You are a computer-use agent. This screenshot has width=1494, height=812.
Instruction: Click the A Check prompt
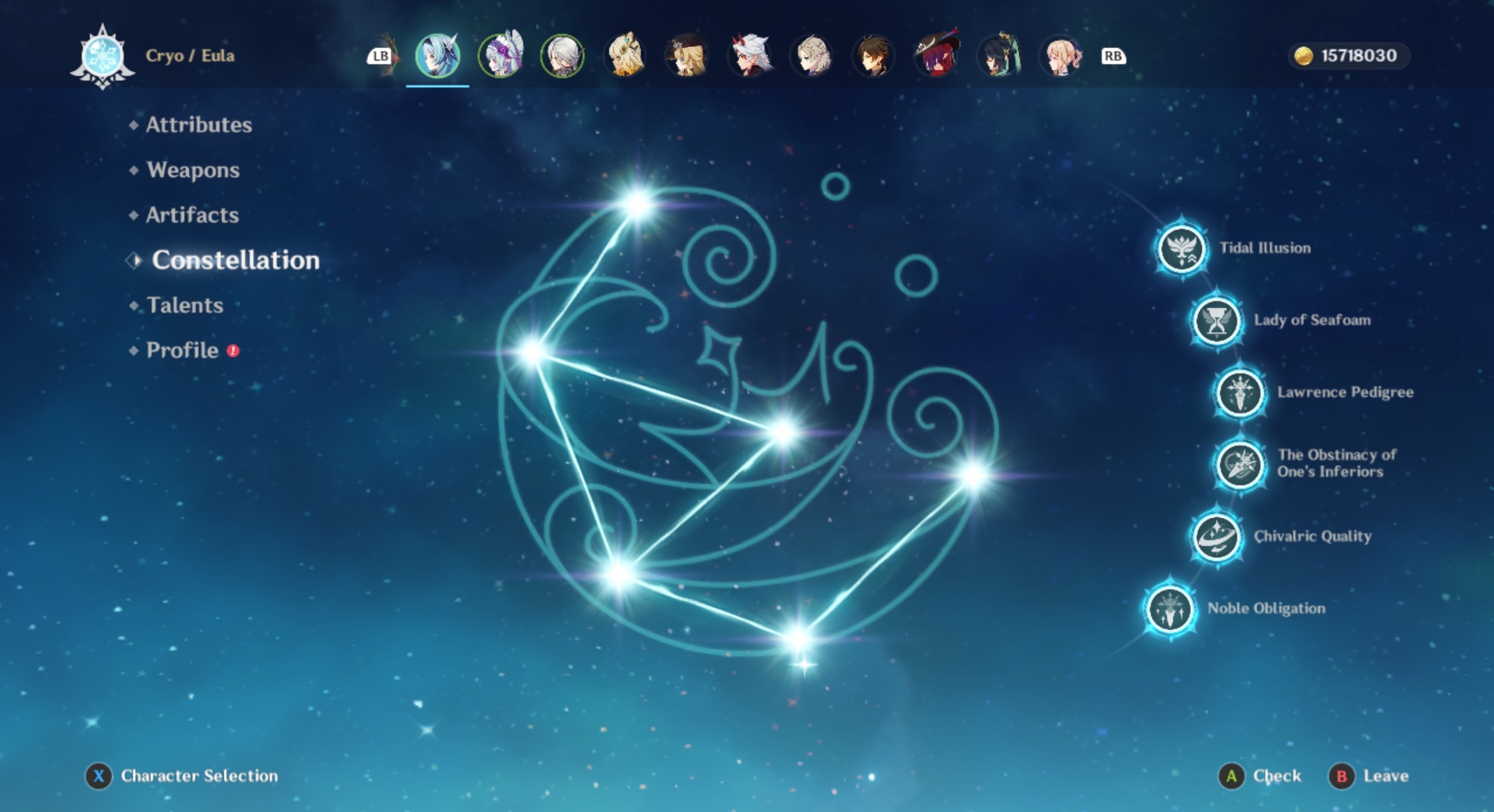pos(1259,775)
